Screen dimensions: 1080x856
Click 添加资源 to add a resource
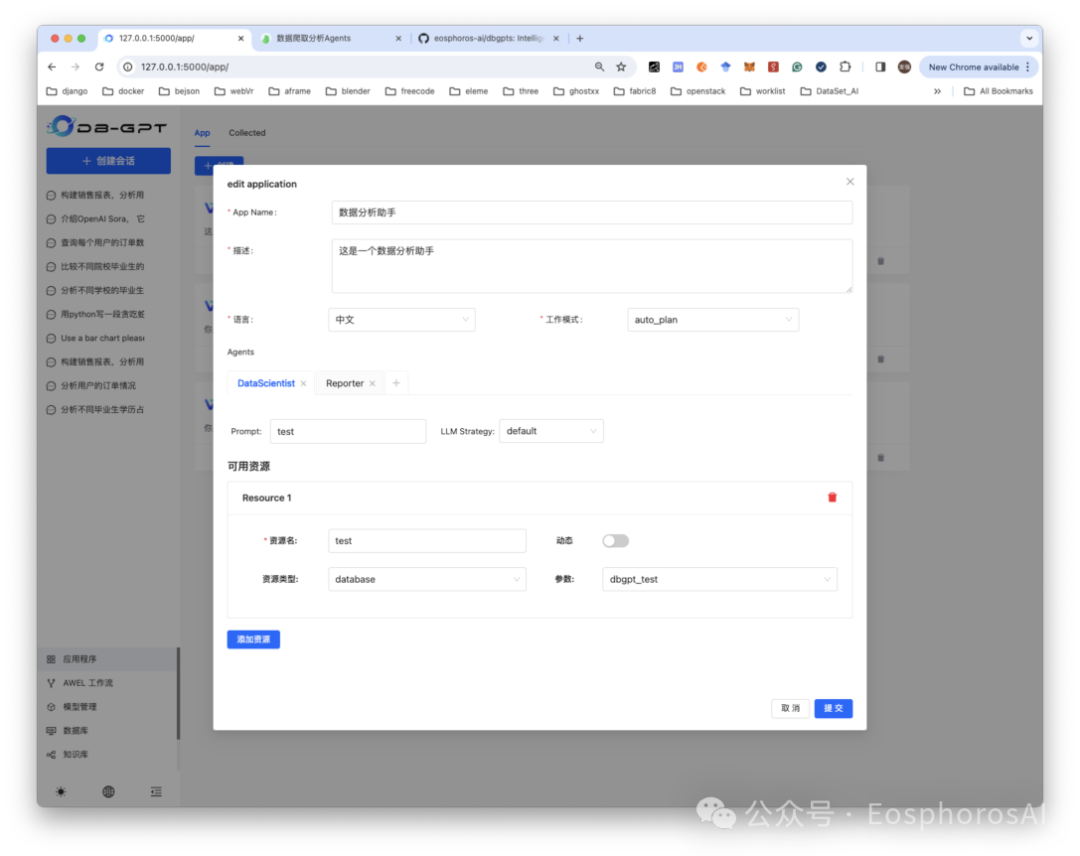(253, 639)
